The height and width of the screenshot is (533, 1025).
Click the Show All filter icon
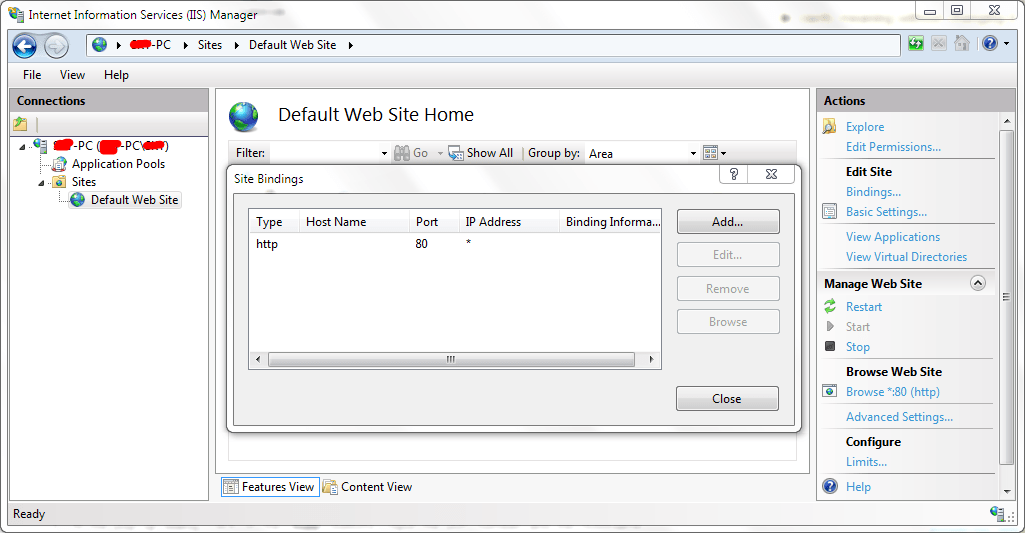(455, 153)
